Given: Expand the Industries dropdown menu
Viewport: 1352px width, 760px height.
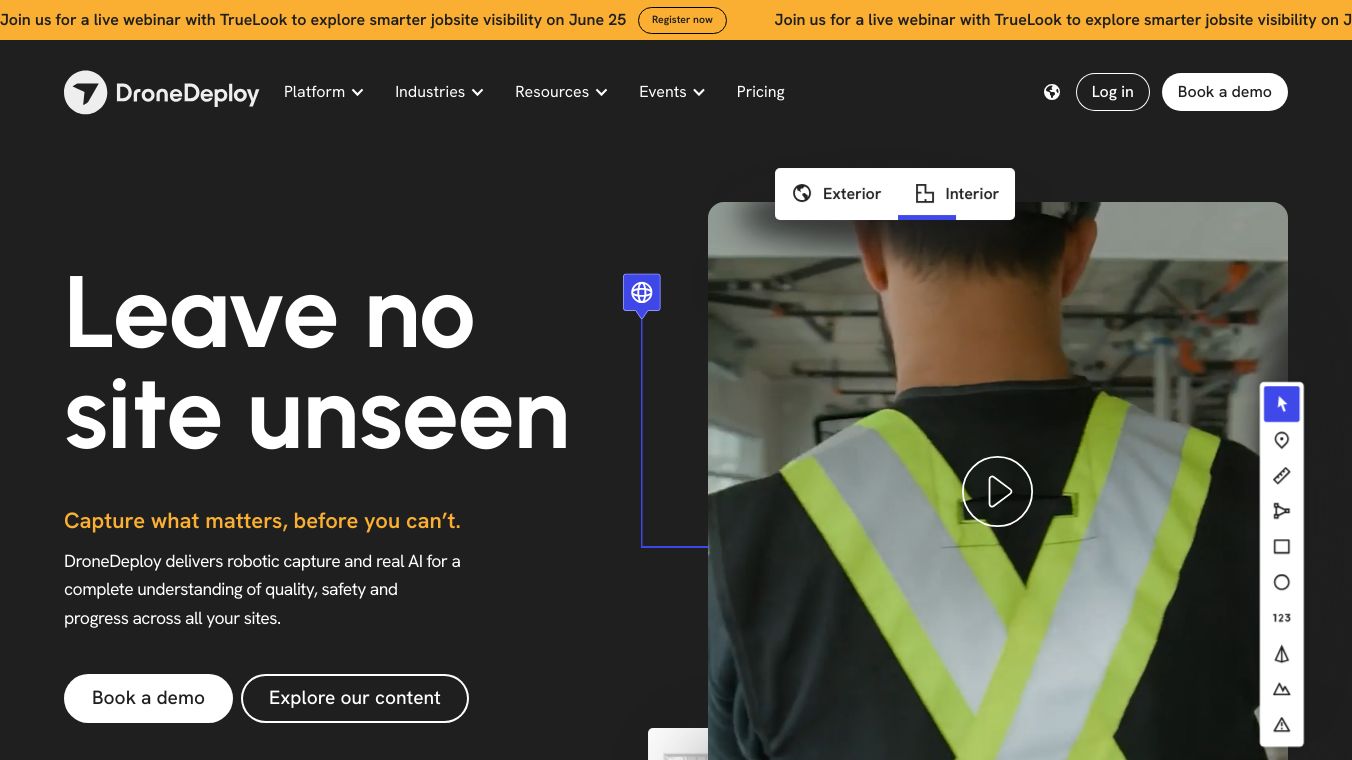Looking at the screenshot, I should tap(439, 92).
